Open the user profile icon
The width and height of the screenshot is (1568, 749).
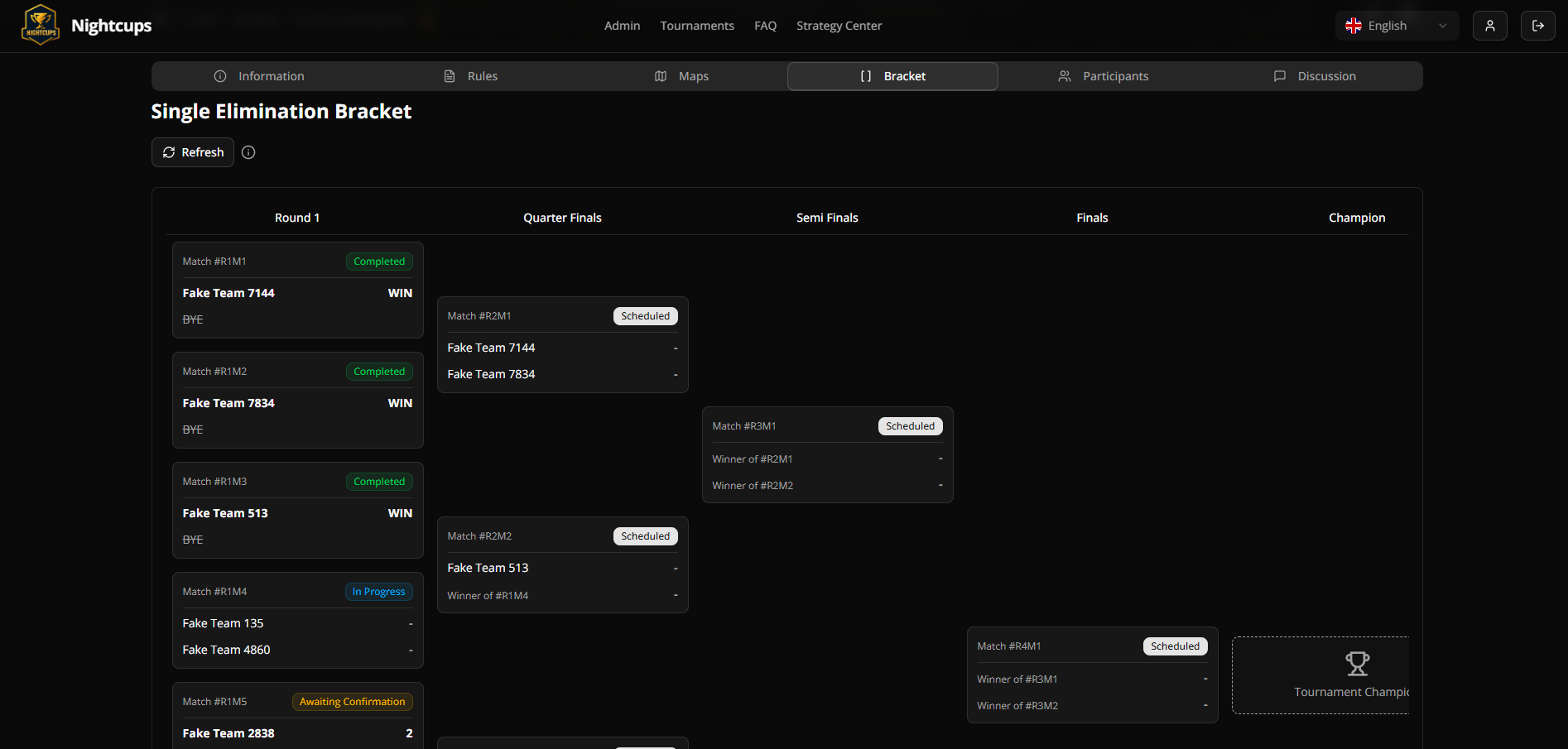(1489, 26)
